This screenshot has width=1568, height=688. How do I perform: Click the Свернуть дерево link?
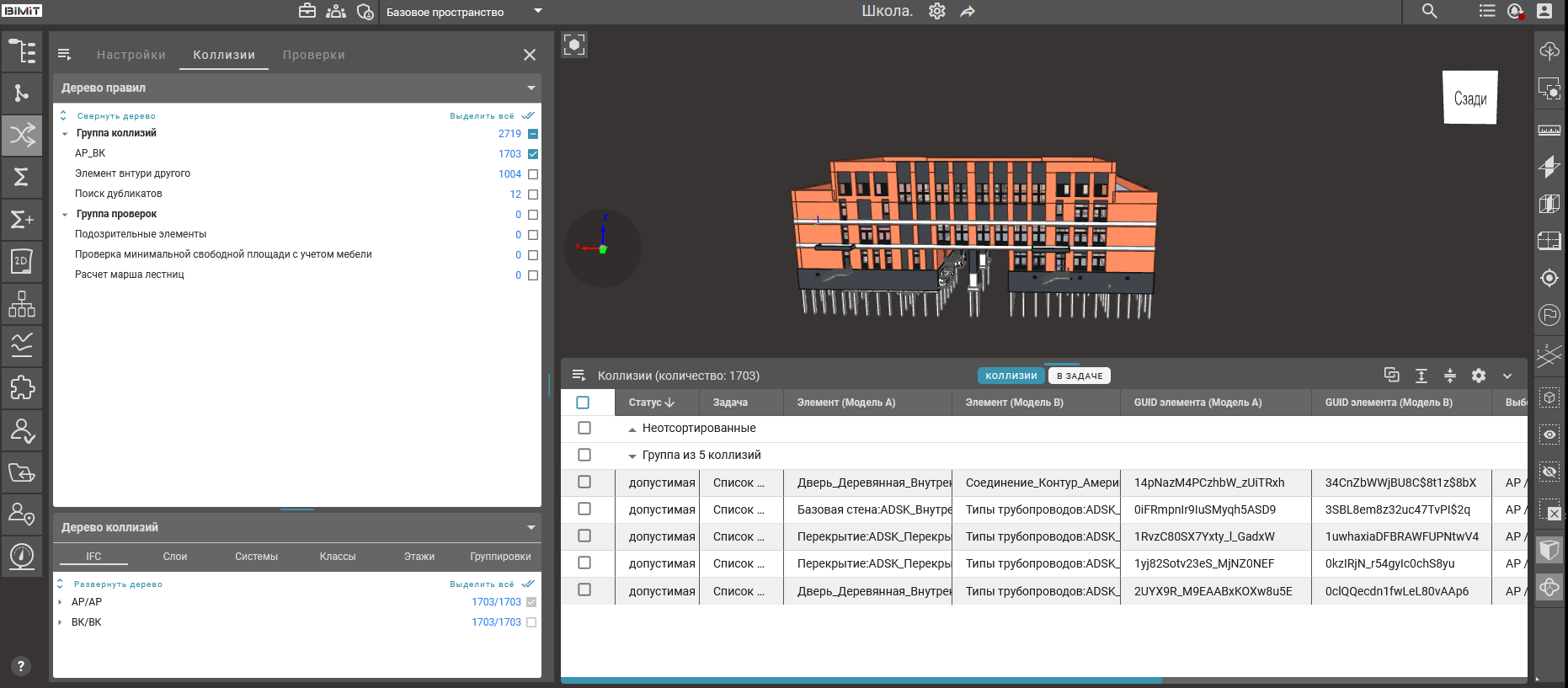(x=116, y=116)
